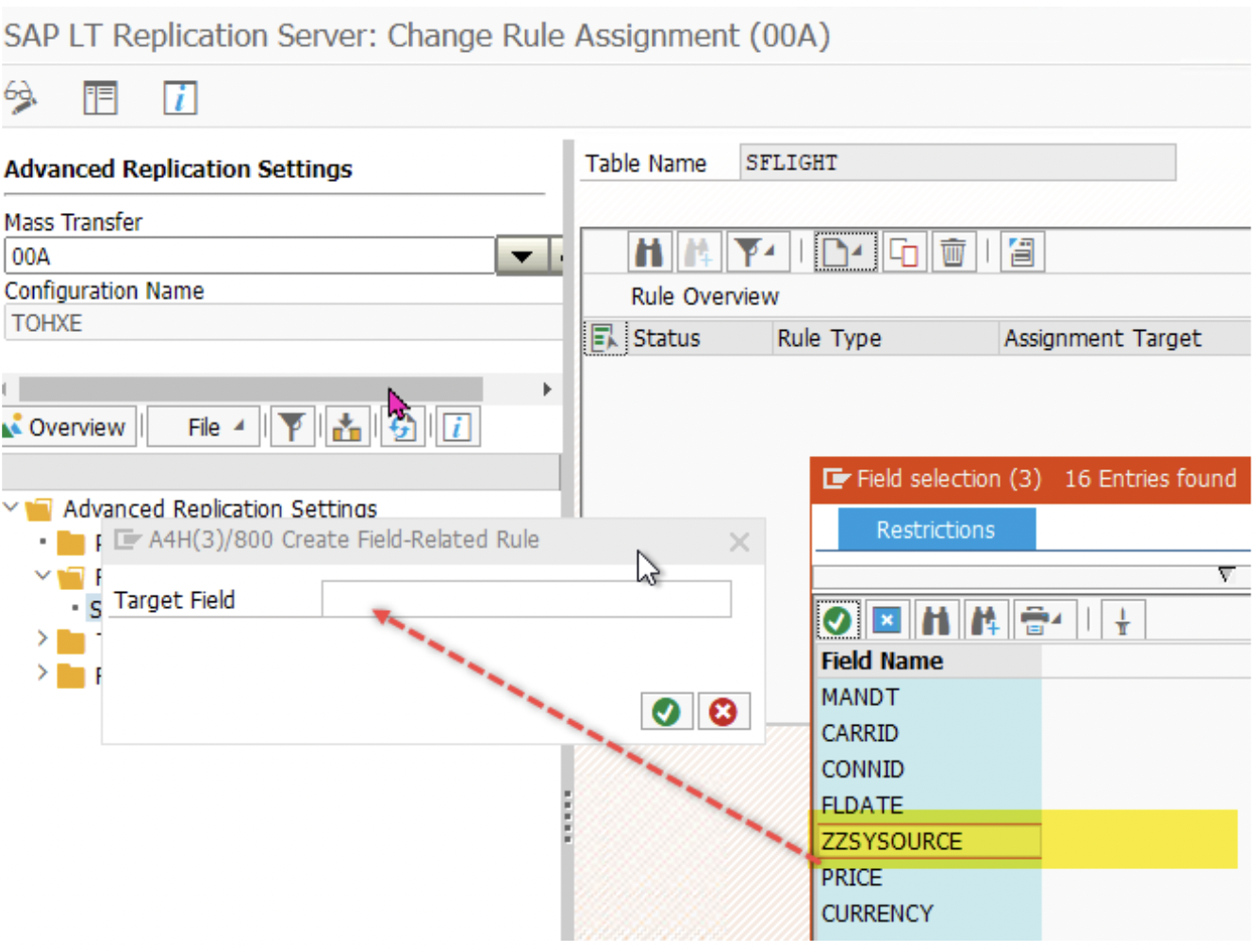Screen dimensions: 1258x952
Task: Click the Field Name column header
Action: click(928, 661)
